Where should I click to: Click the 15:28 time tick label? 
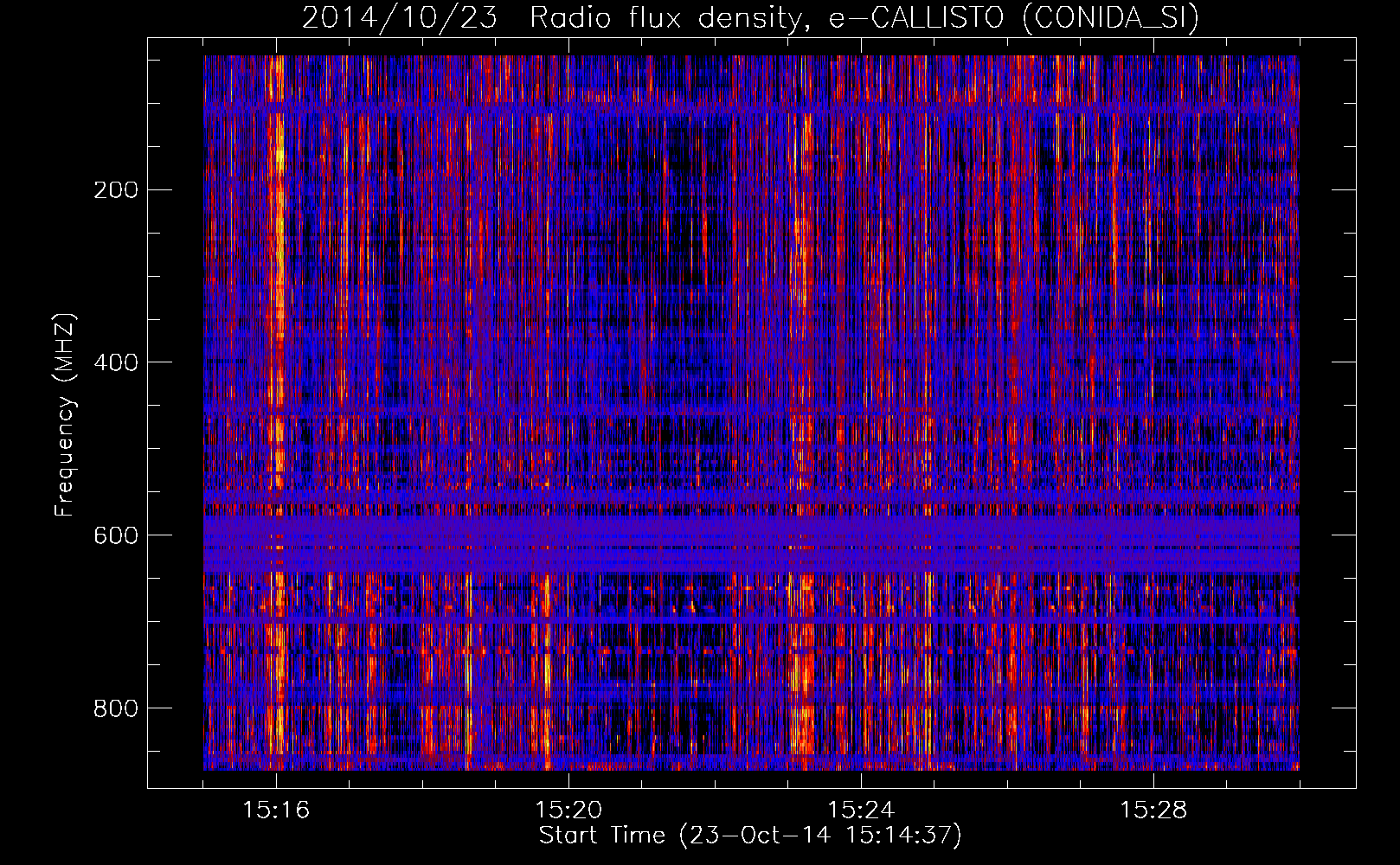[1153, 811]
